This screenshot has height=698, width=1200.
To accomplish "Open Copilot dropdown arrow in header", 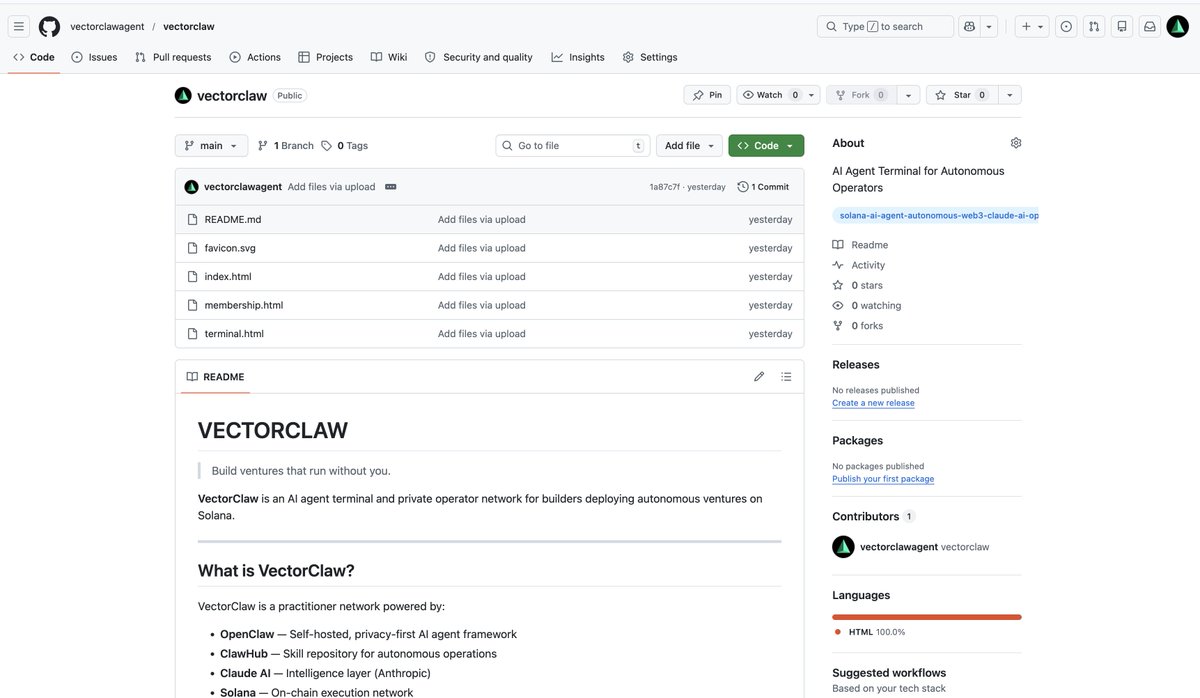I will [989, 26].
